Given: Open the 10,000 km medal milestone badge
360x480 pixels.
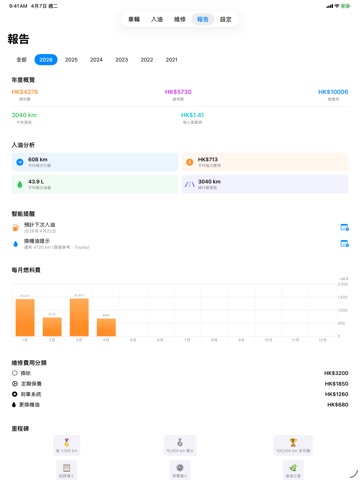Looking at the screenshot, I should 180,445.
